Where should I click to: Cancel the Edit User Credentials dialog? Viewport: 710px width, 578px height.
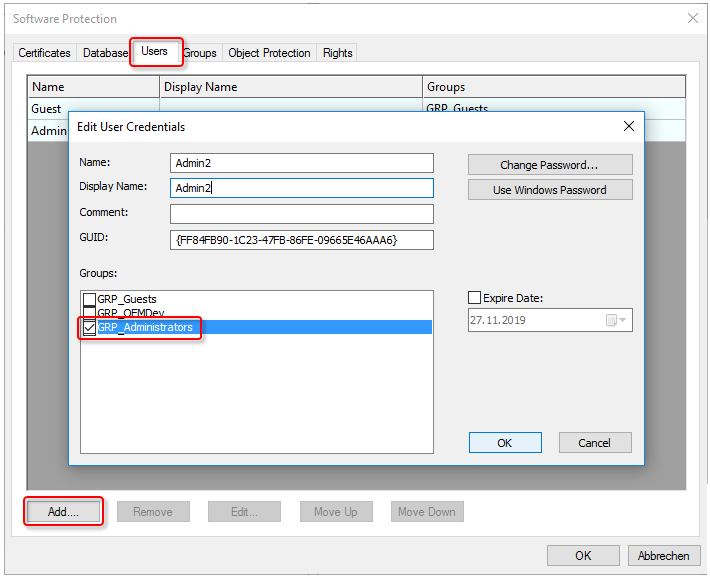point(595,443)
